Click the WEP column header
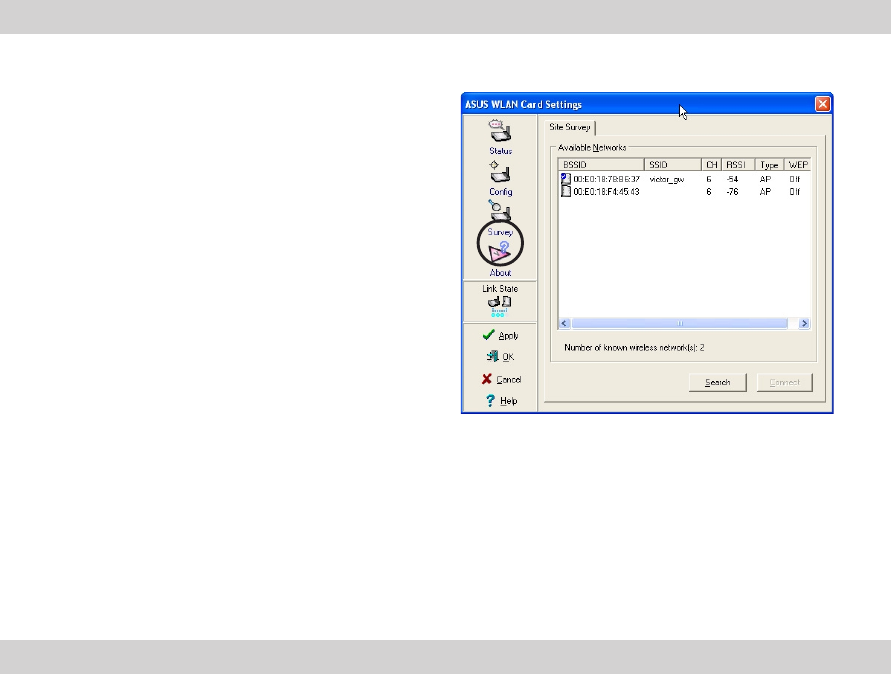The height and width of the screenshot is (674, 891). point(797,165)
